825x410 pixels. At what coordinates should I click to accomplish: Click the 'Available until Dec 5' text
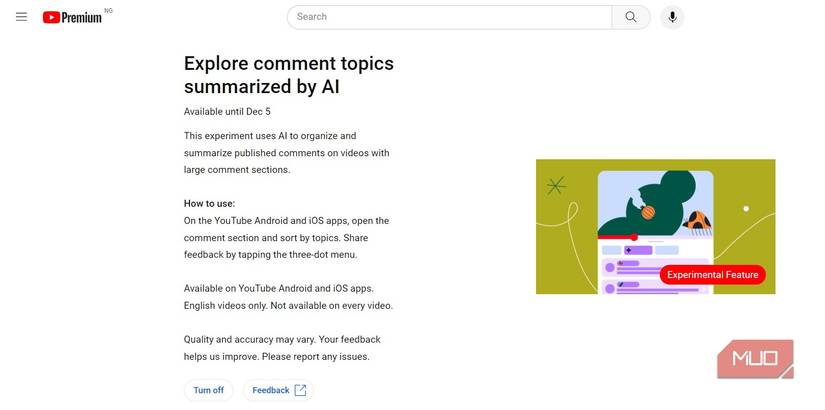(227, 112)
